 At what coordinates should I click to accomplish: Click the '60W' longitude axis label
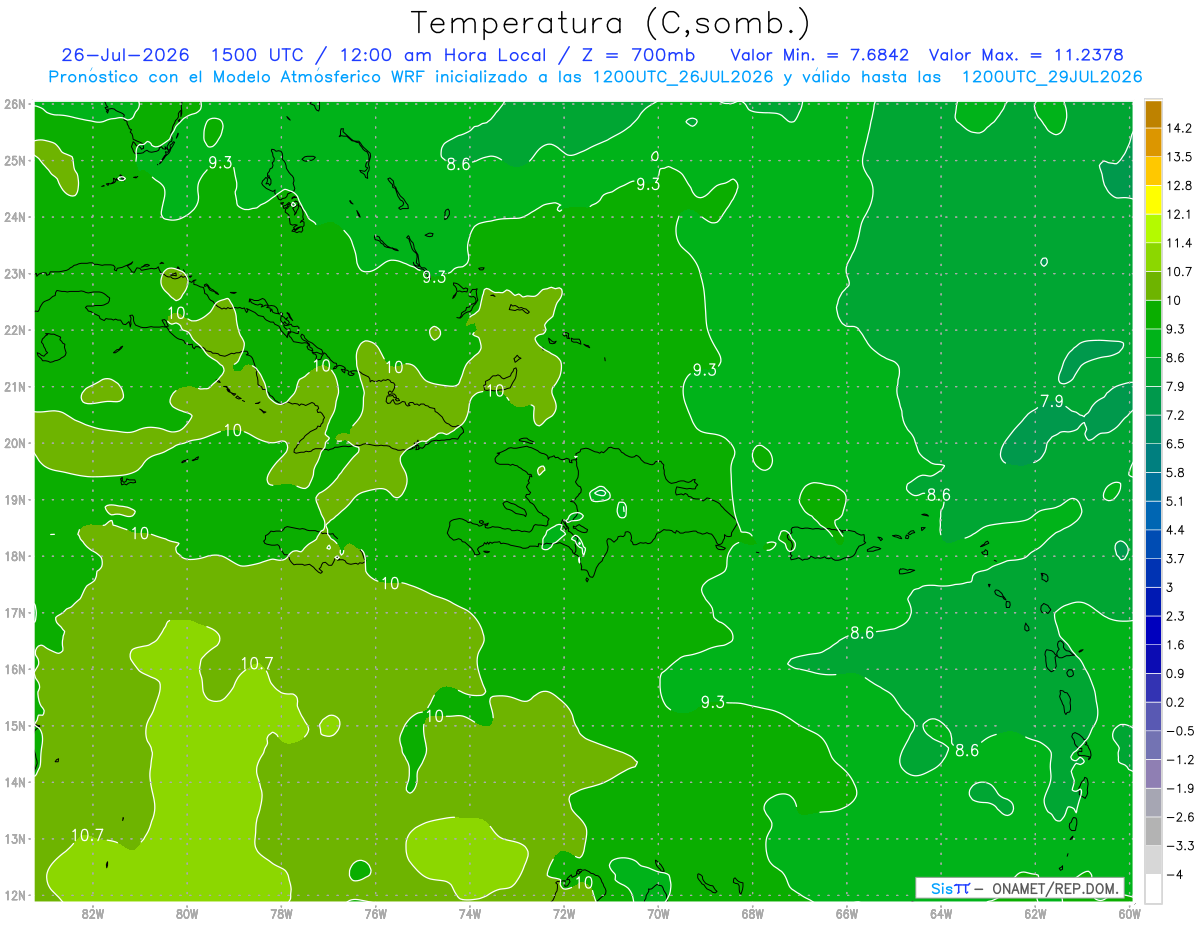1130,912
